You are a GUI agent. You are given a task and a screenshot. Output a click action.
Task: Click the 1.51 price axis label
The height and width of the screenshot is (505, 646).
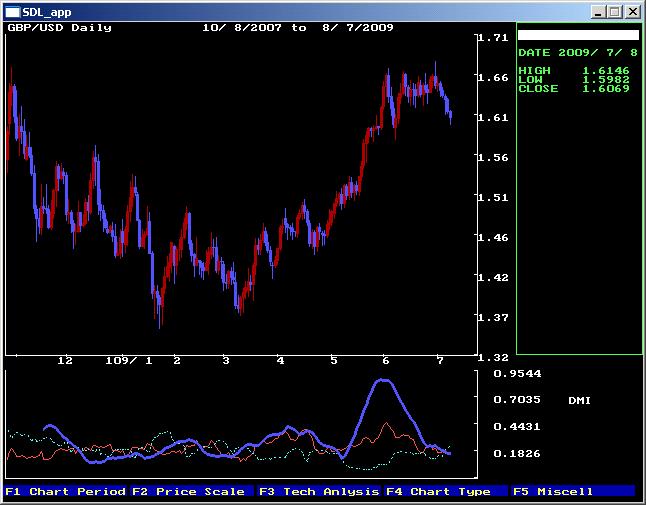click(493, 198)
